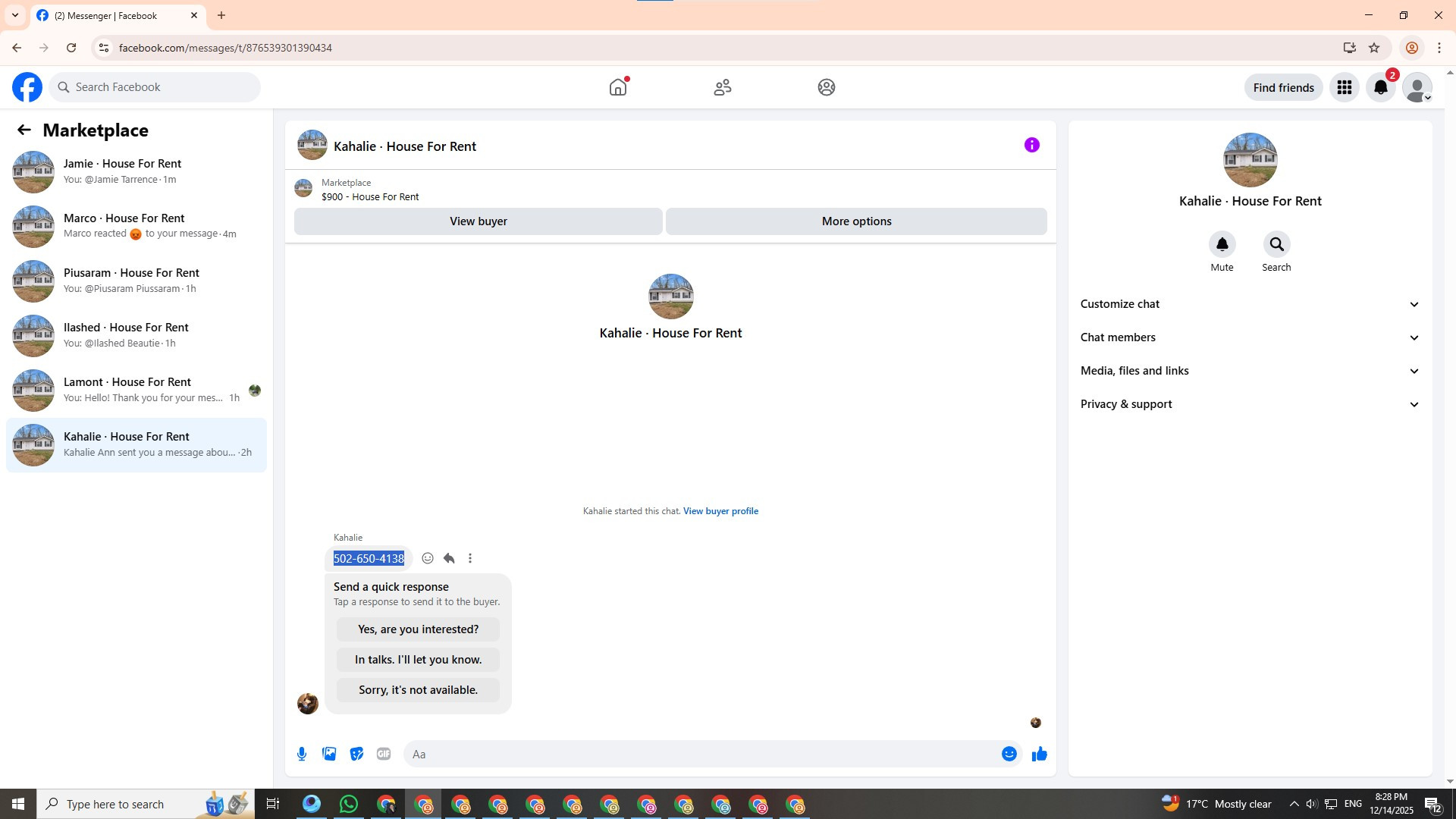Mute the Kahalie conversation
This screenshot has height=819, width=1456.
(x=1222, y=245)
